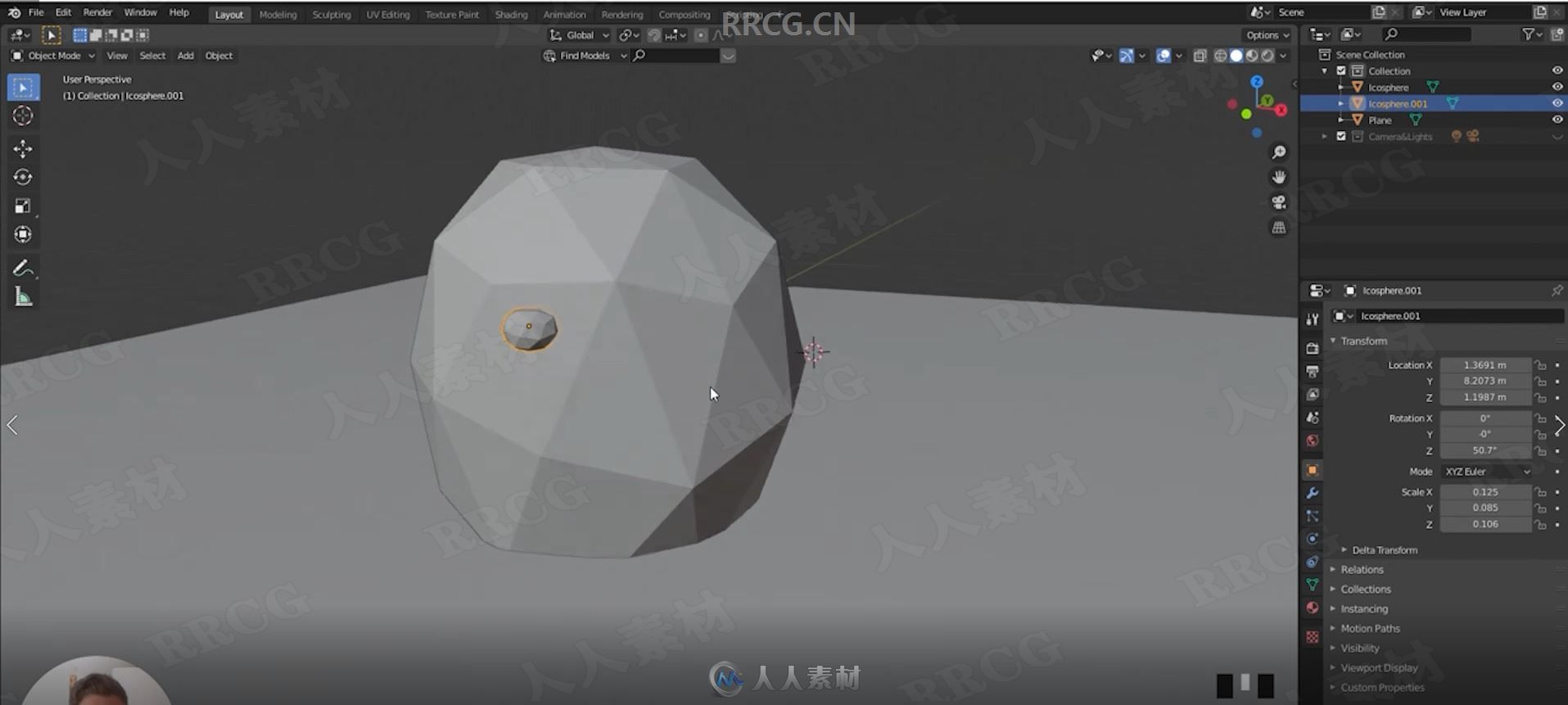Open the View Layer properties tab
Screen dimensions: 1568x705
[1312, 394]
